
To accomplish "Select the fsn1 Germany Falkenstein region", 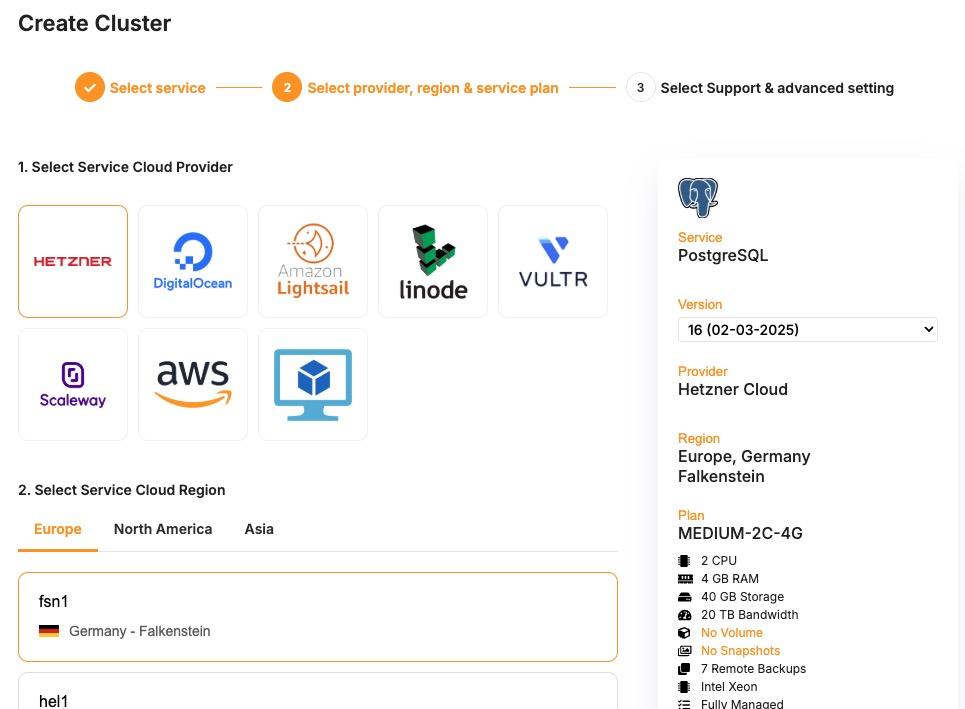I will click(x=318, y=616).
